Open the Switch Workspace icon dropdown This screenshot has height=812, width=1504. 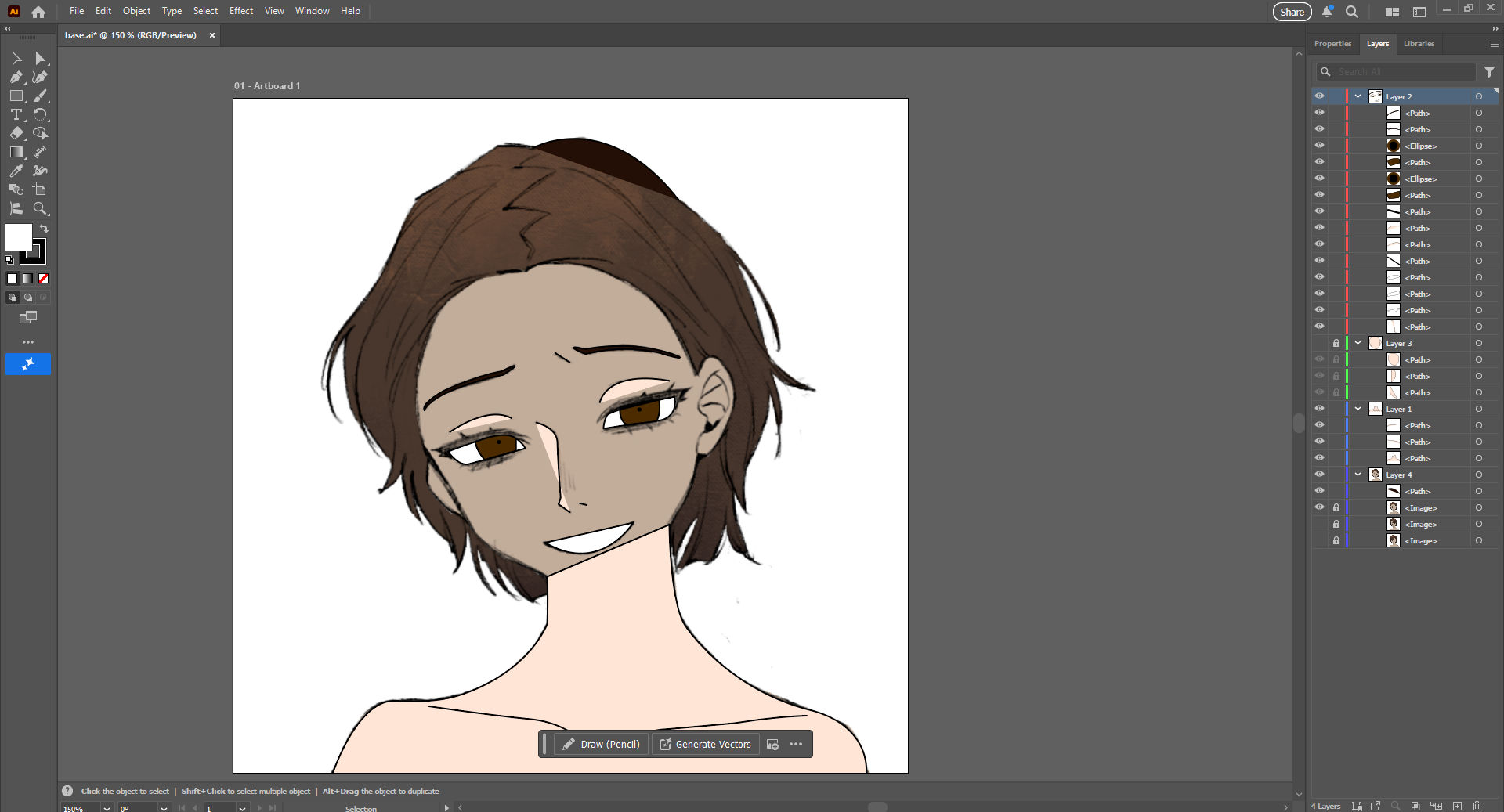pyautogui.click(x=1419, y=12)
